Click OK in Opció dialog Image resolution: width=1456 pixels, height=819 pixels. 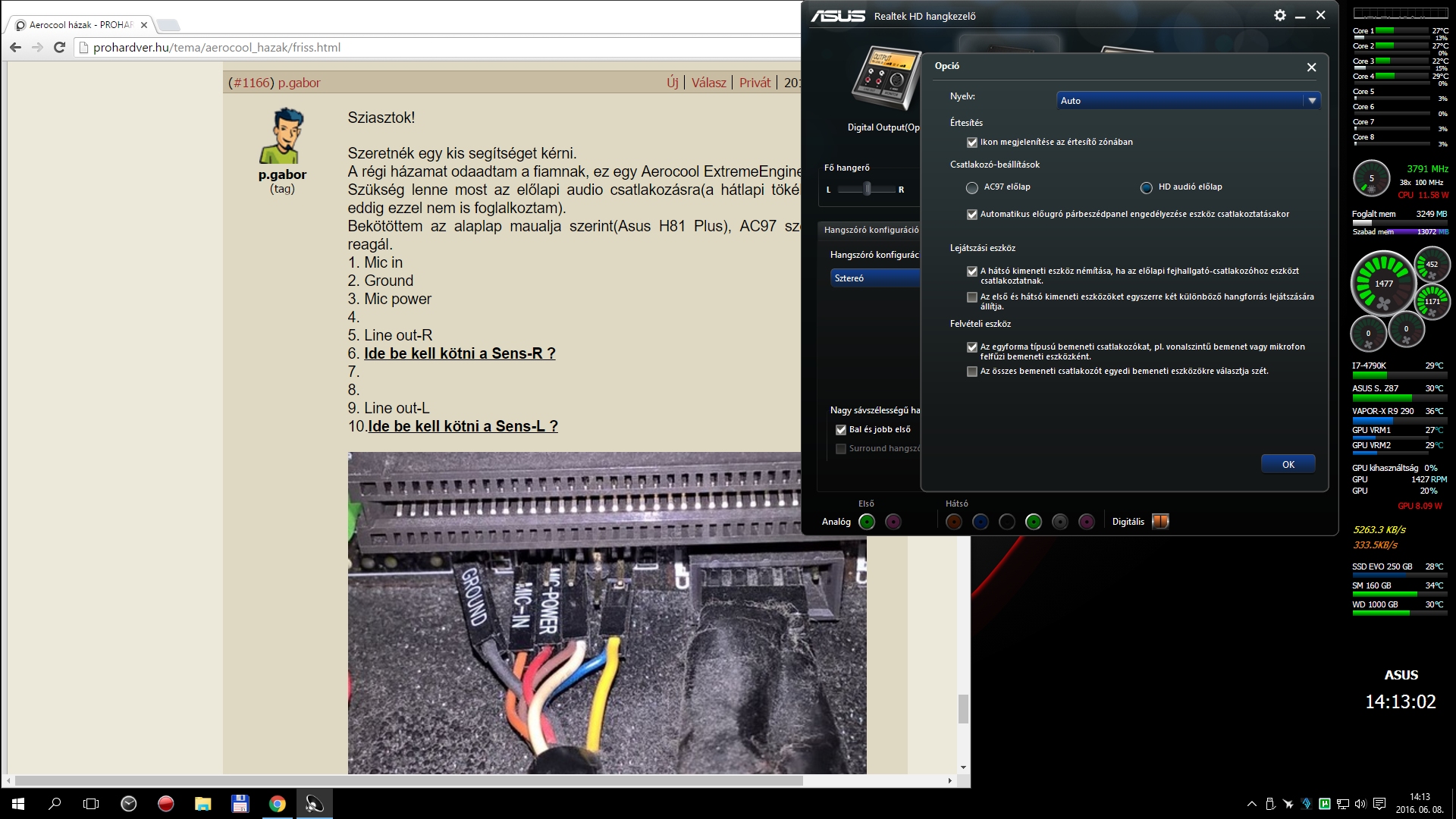tap(1288, 464)
